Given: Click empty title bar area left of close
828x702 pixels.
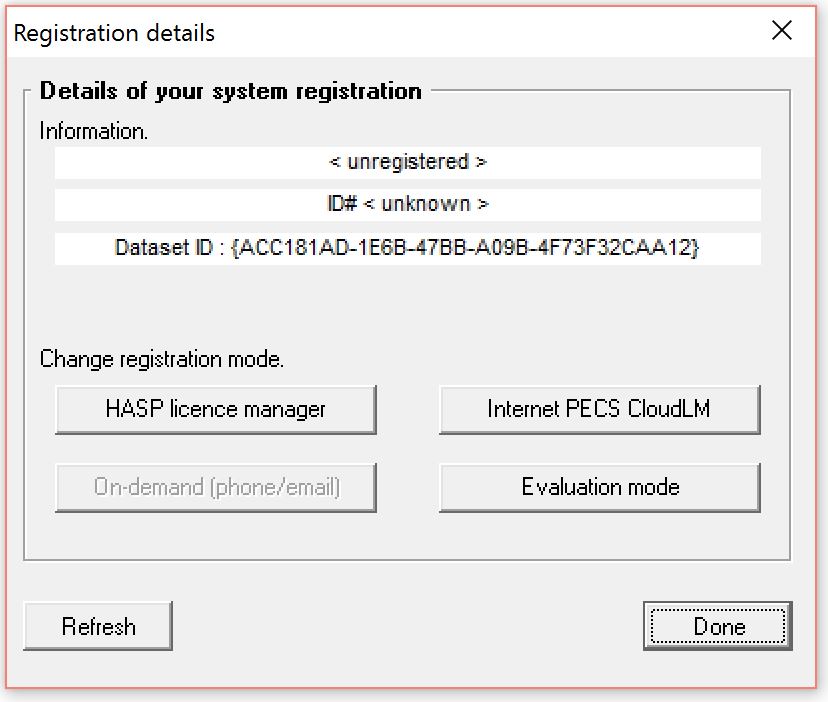Looking at the screenshot, I should pos(500,32).
